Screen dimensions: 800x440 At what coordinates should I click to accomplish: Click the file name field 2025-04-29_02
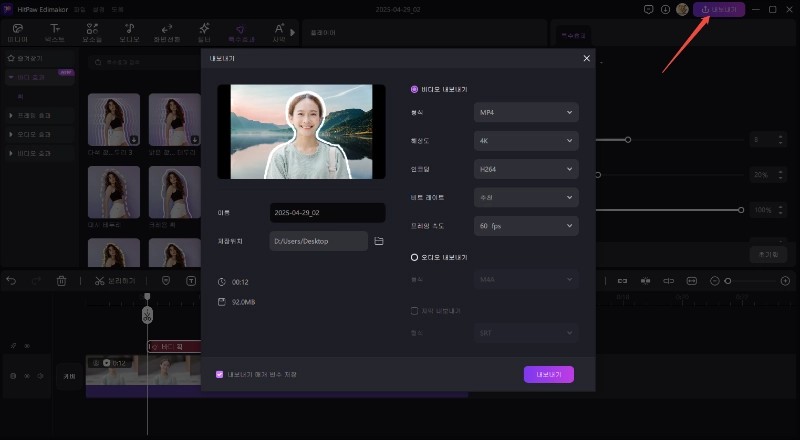pyautogui.click(x=328, y=212)
